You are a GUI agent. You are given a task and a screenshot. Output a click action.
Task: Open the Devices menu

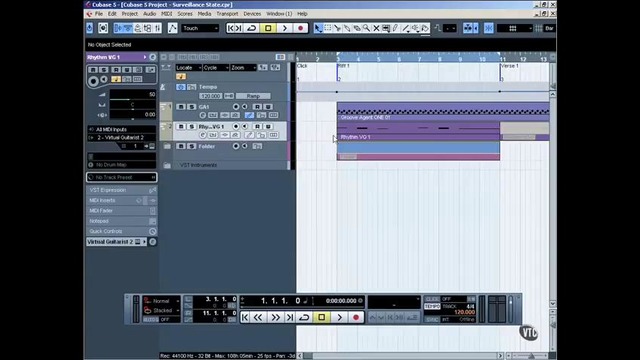point(252,13)
